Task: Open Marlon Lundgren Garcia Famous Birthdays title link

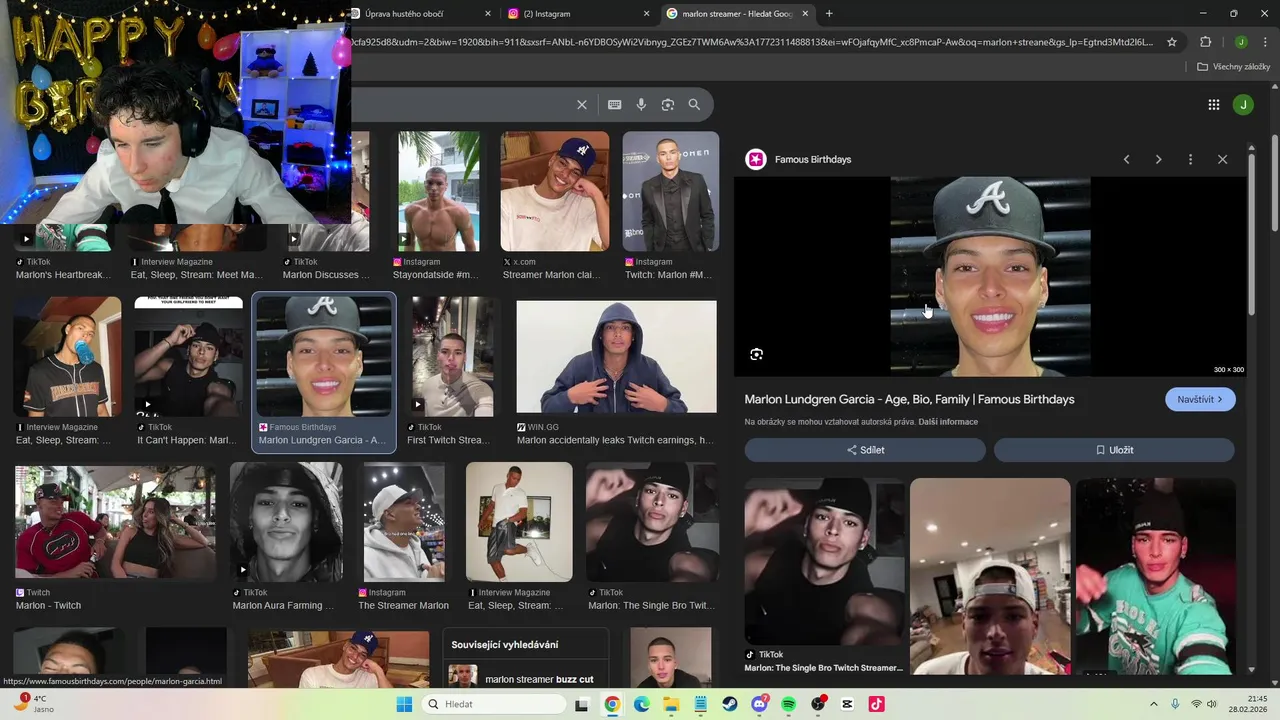Action: (x=909, y=399)
